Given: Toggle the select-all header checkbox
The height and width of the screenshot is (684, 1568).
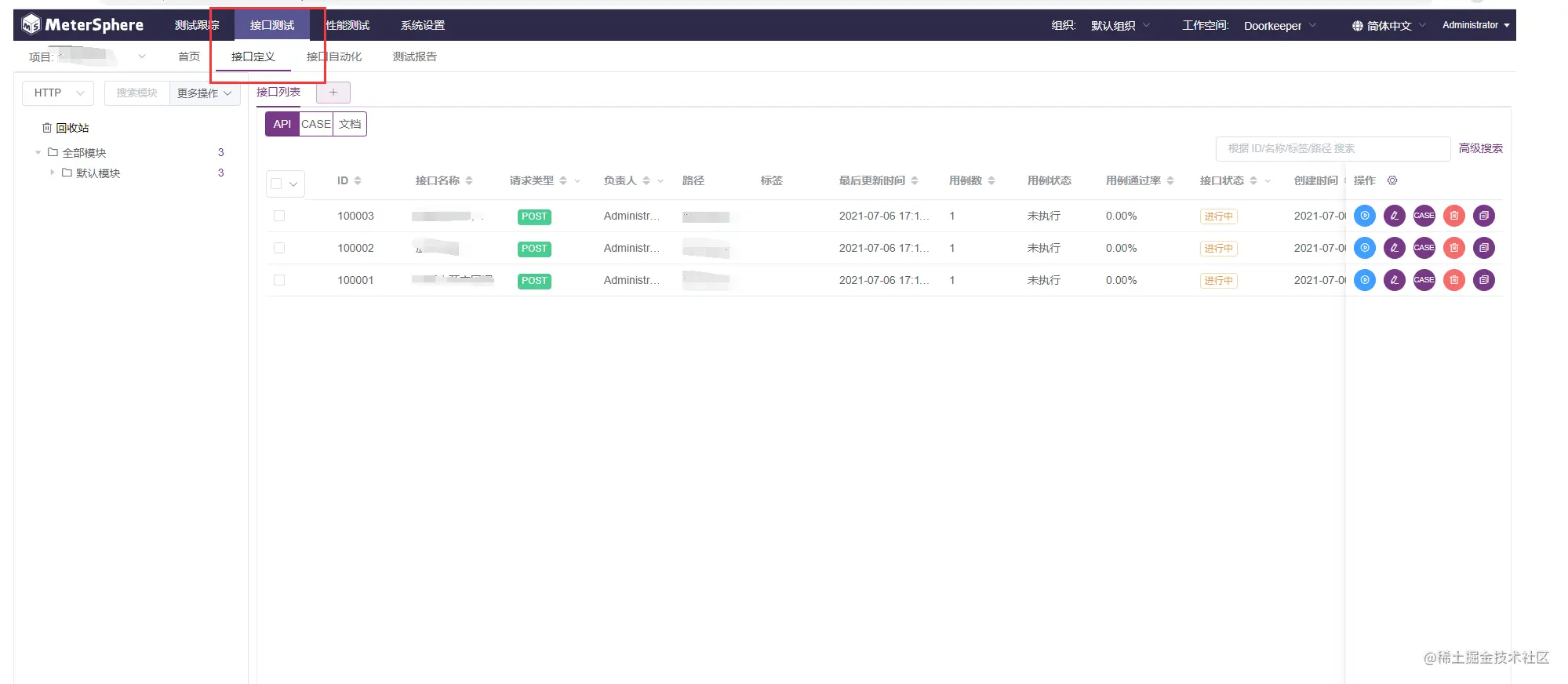Looking at the screenshot, I should 276,184.
